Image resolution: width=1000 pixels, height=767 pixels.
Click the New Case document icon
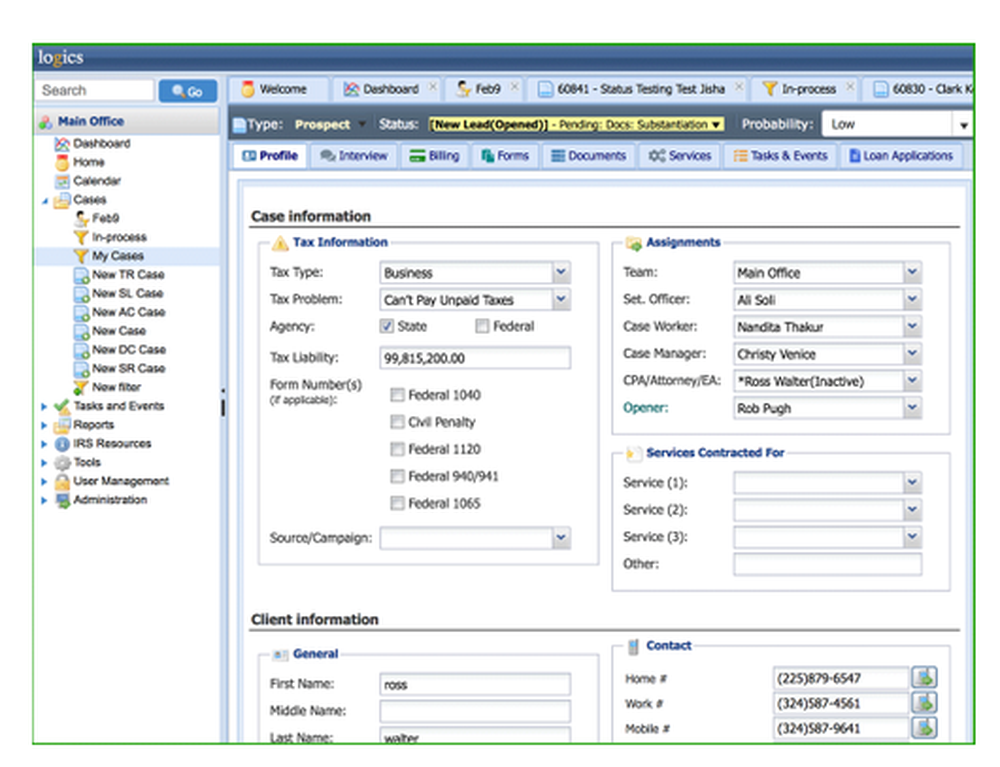pyautogui.click(x=80, y=332)
